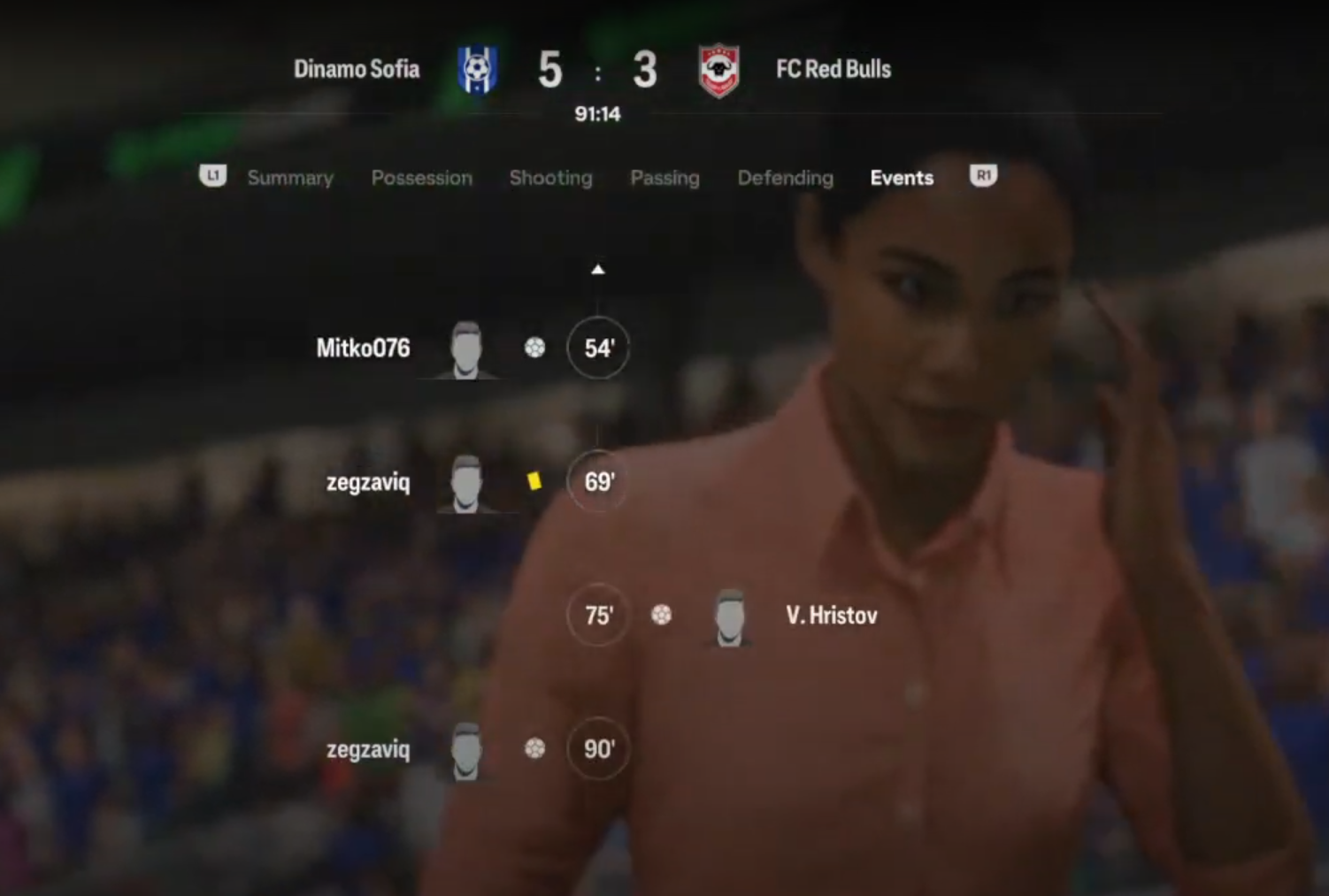Select the active Events tab
The image size is (1329, 896).
point(902,178)
